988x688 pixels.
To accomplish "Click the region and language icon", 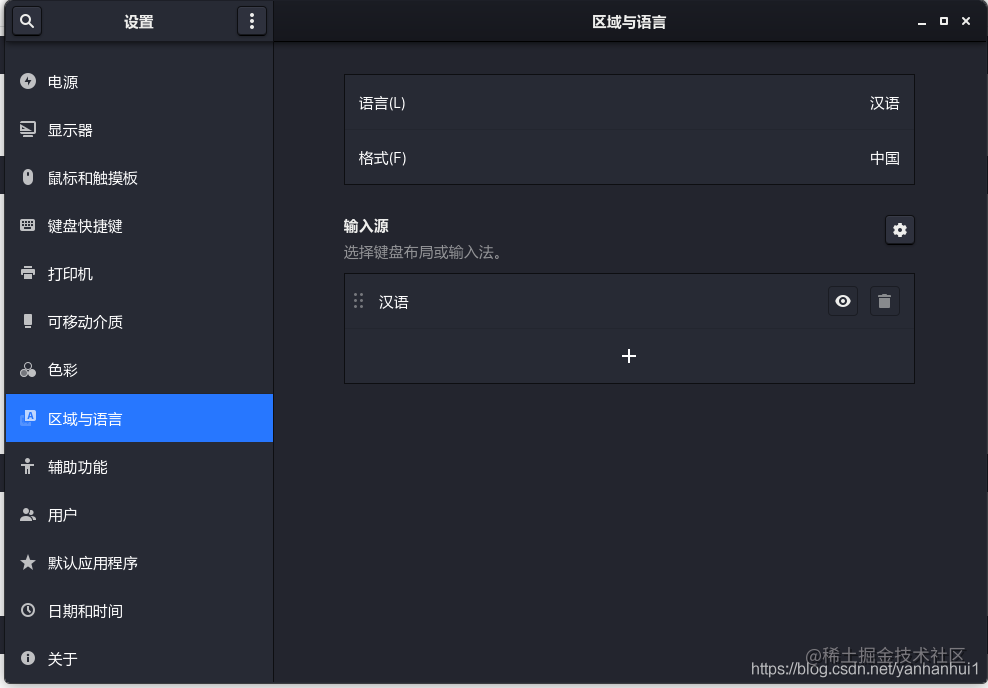I will coord(28,418).
